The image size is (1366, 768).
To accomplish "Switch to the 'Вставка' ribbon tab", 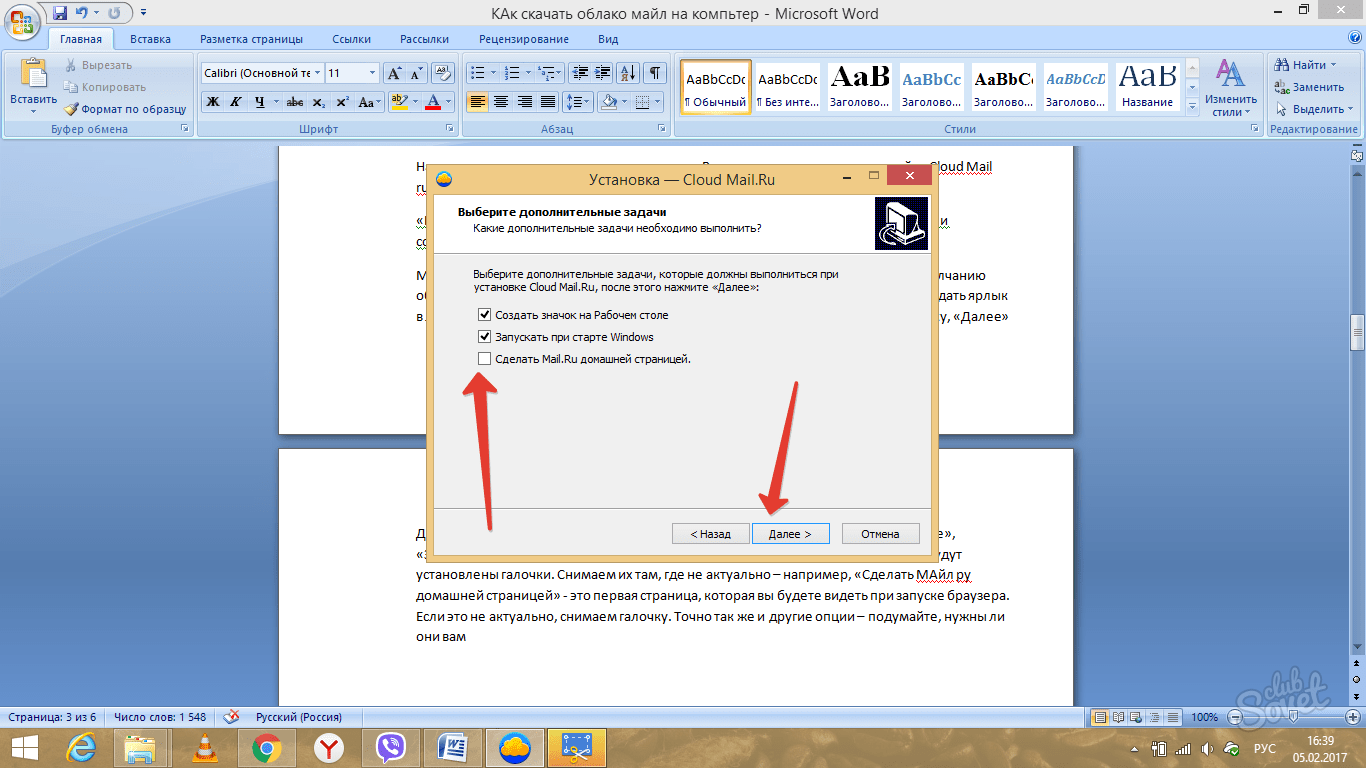I will [x=150, y=39].
